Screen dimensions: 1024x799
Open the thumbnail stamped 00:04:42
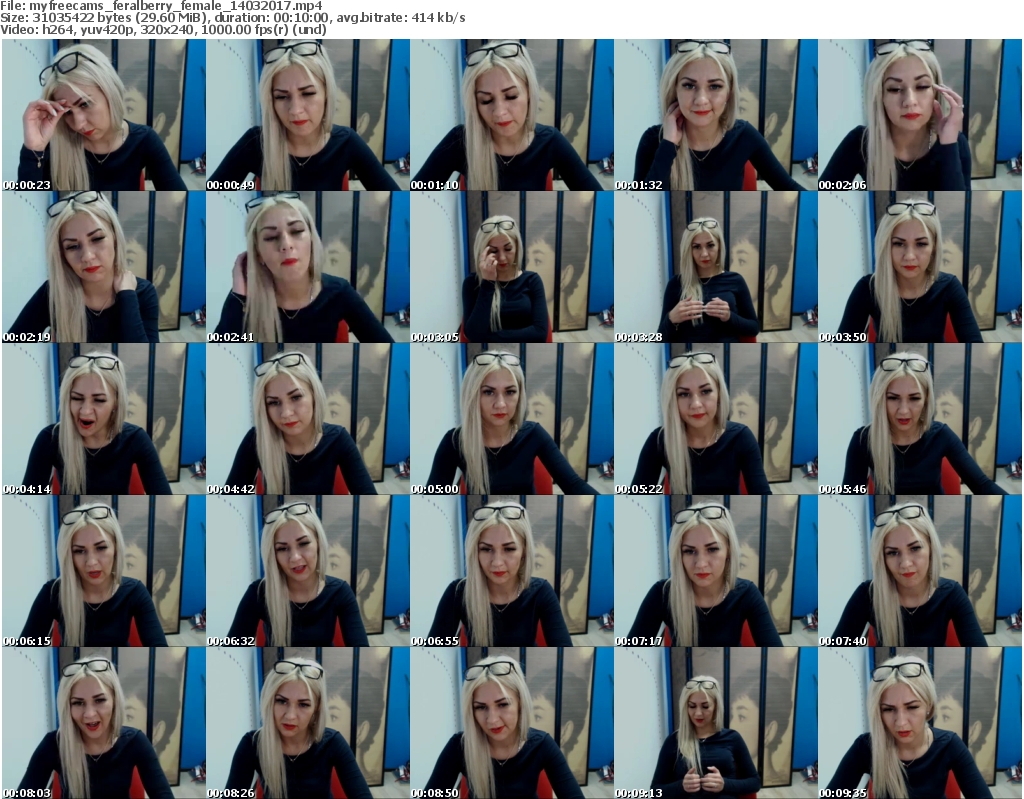(308, 419)
